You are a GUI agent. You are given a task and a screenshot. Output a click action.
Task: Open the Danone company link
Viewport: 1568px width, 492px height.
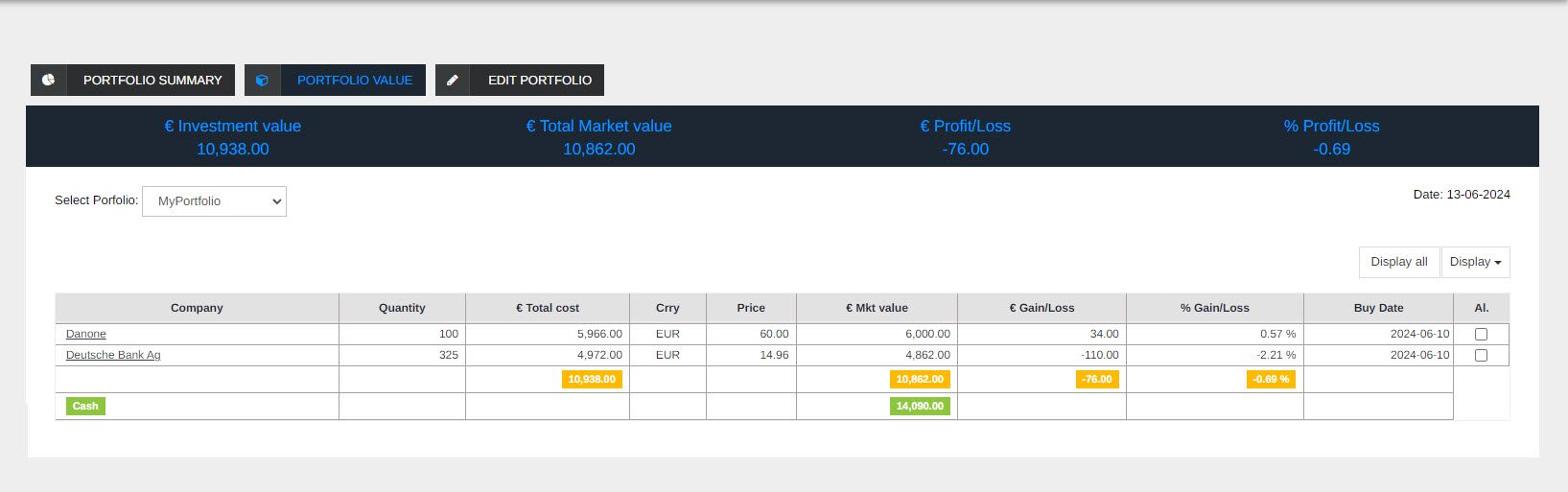tap(86, 334)
